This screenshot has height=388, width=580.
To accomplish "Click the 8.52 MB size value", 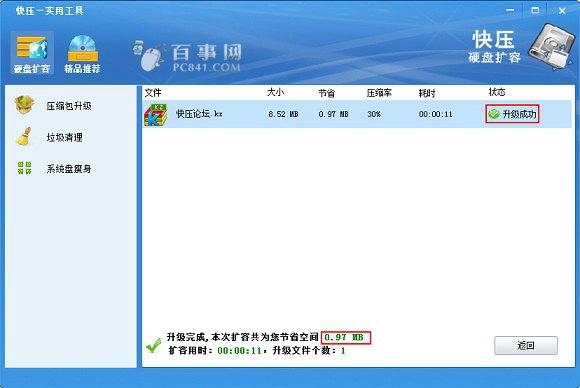I will 283,114.
